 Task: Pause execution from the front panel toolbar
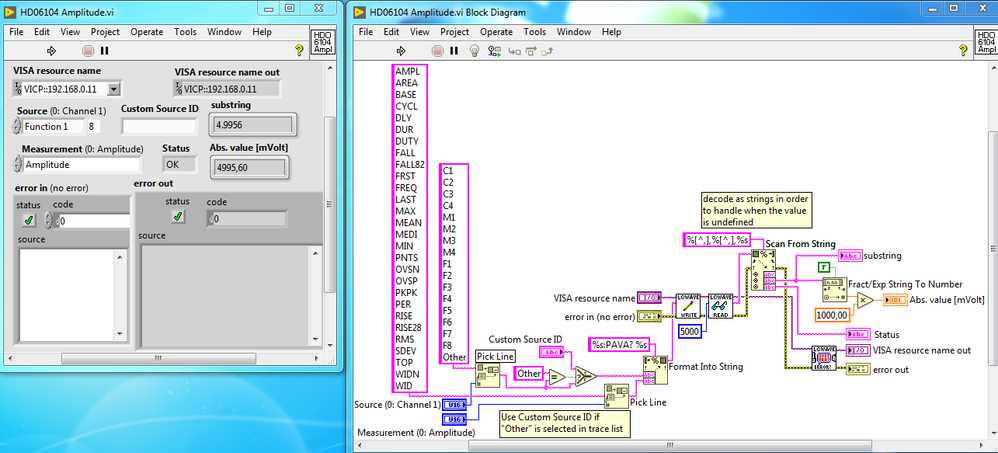point(104,51)
